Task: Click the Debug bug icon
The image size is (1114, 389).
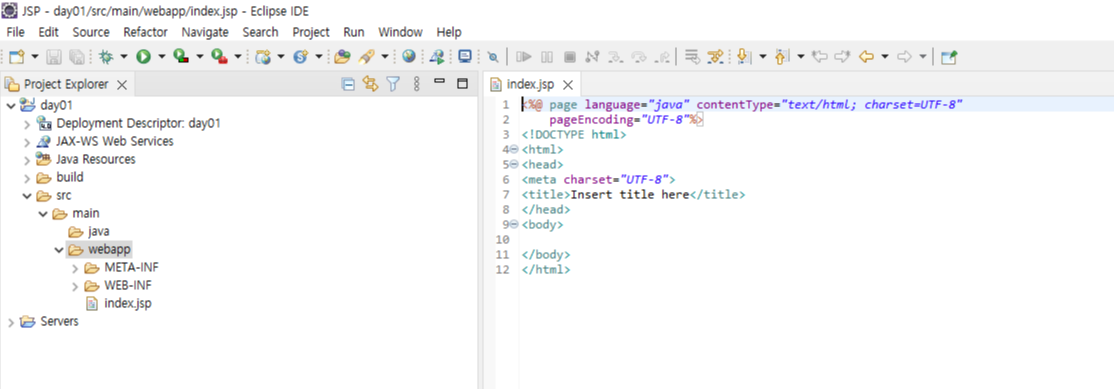Action: coord(106,57)
